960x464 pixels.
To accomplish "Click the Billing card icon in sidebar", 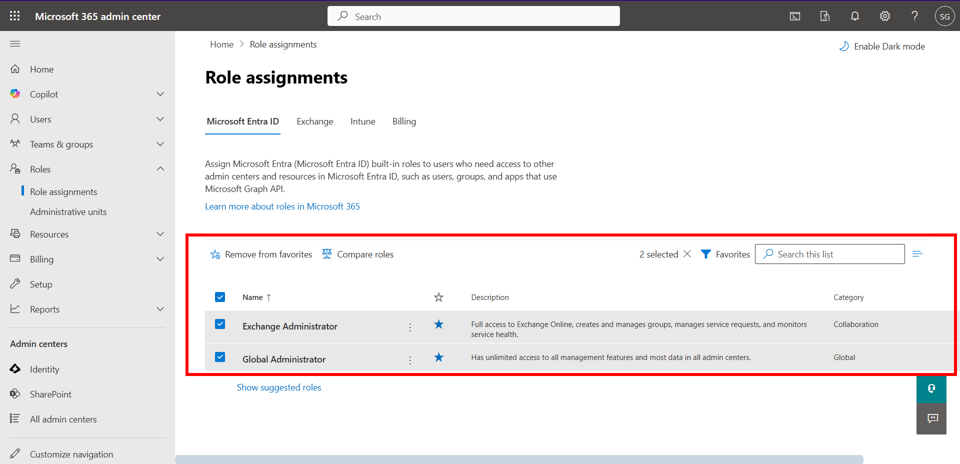I will (x=15, y=260).
